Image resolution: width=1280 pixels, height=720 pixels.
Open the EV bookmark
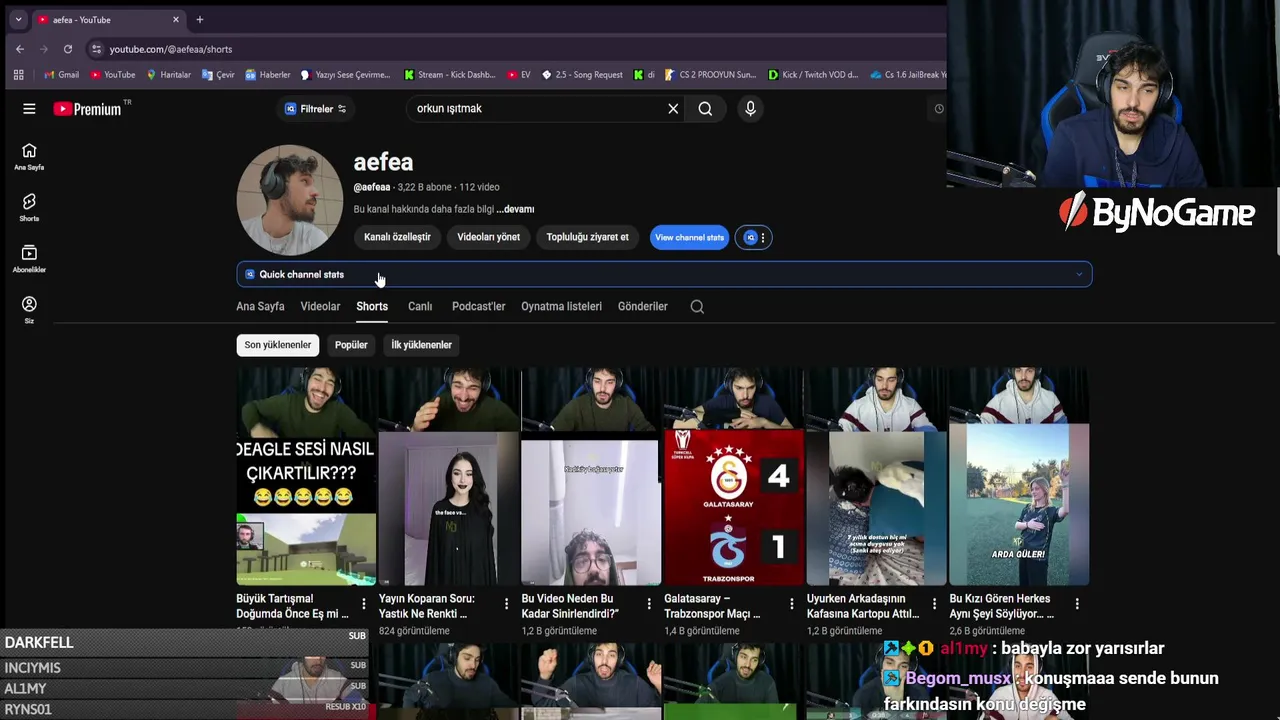518,75
